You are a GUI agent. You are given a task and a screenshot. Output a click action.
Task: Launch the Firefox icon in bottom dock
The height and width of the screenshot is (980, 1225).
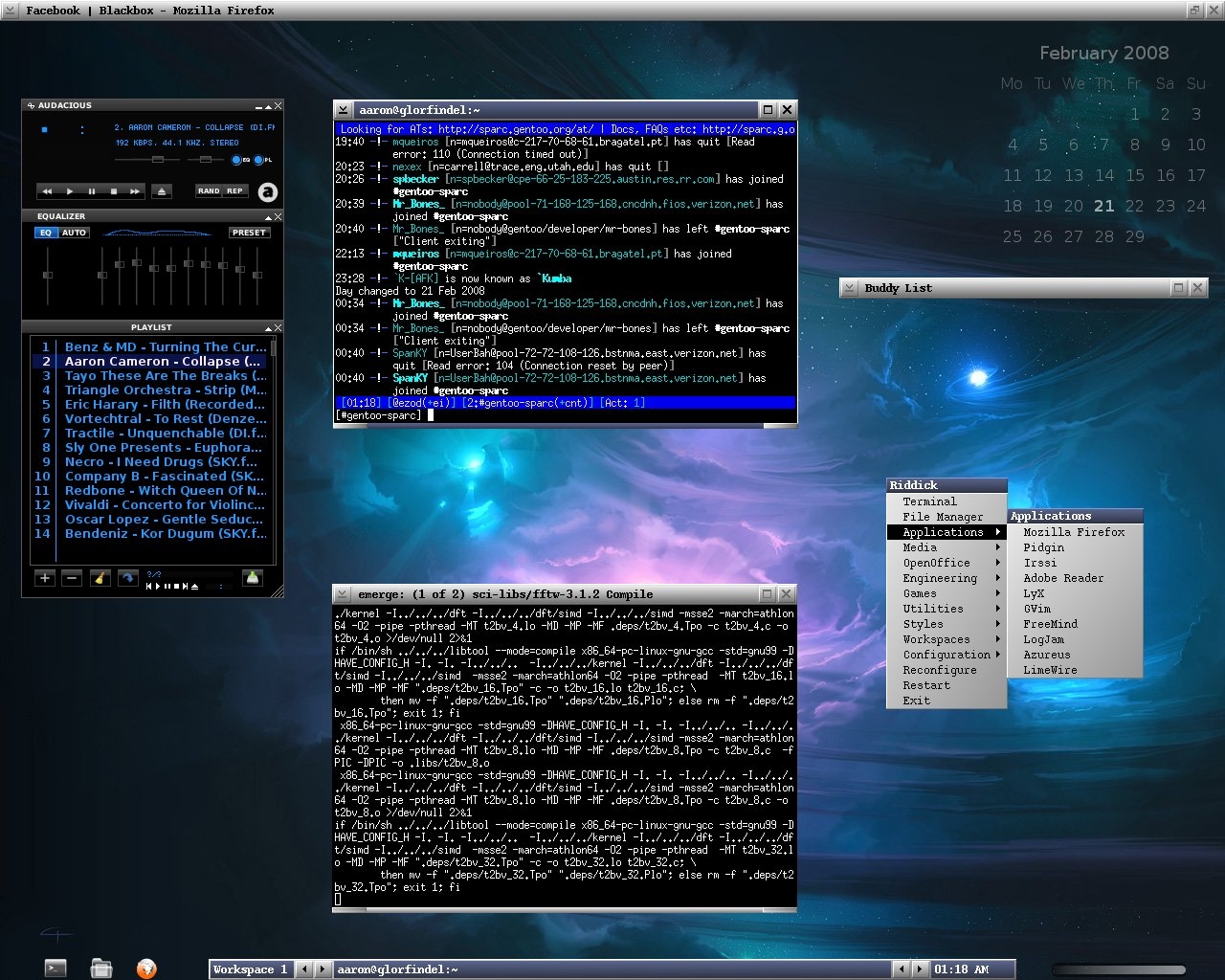click(x=146, y=969)
